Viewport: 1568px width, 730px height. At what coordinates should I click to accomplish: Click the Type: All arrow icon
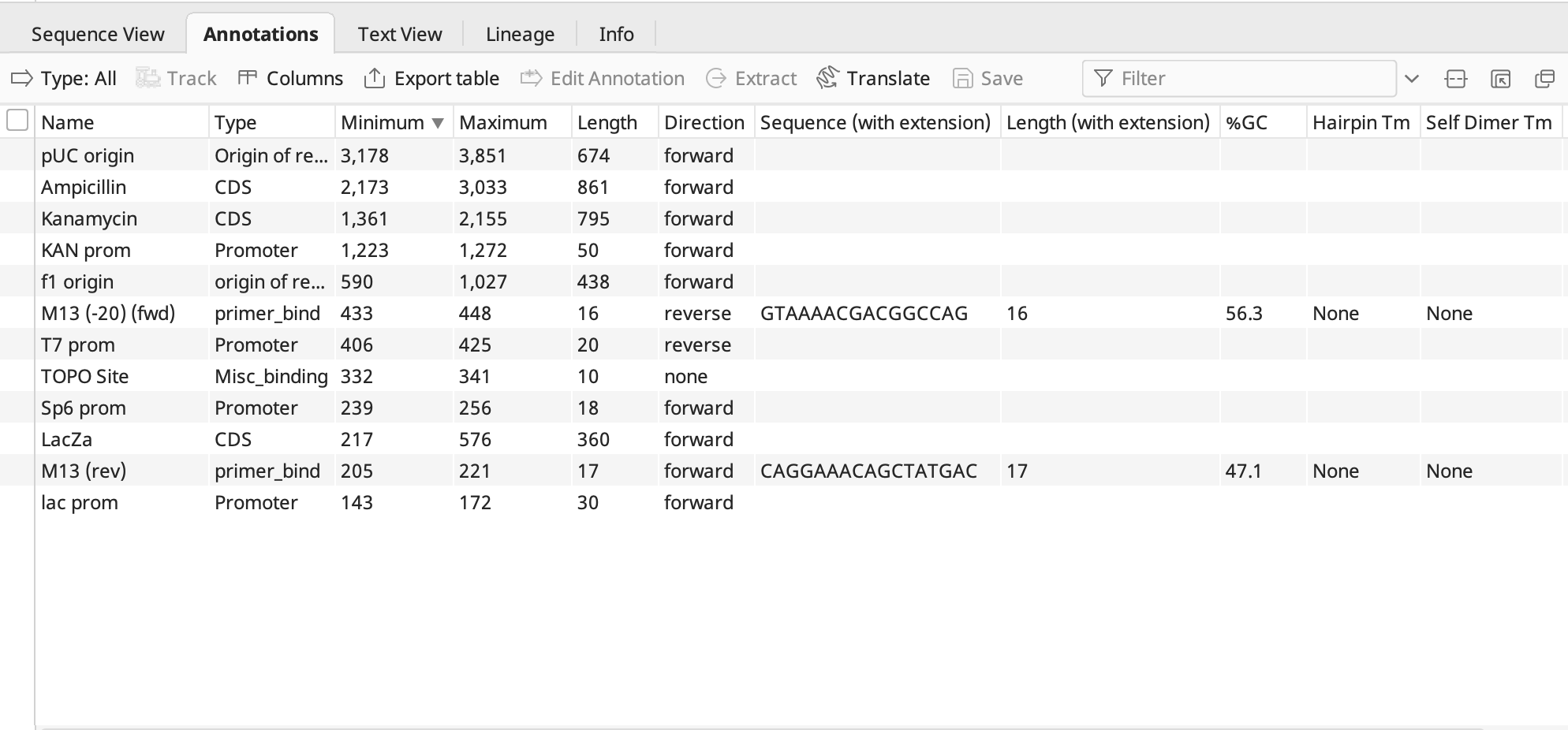point(21,79)
